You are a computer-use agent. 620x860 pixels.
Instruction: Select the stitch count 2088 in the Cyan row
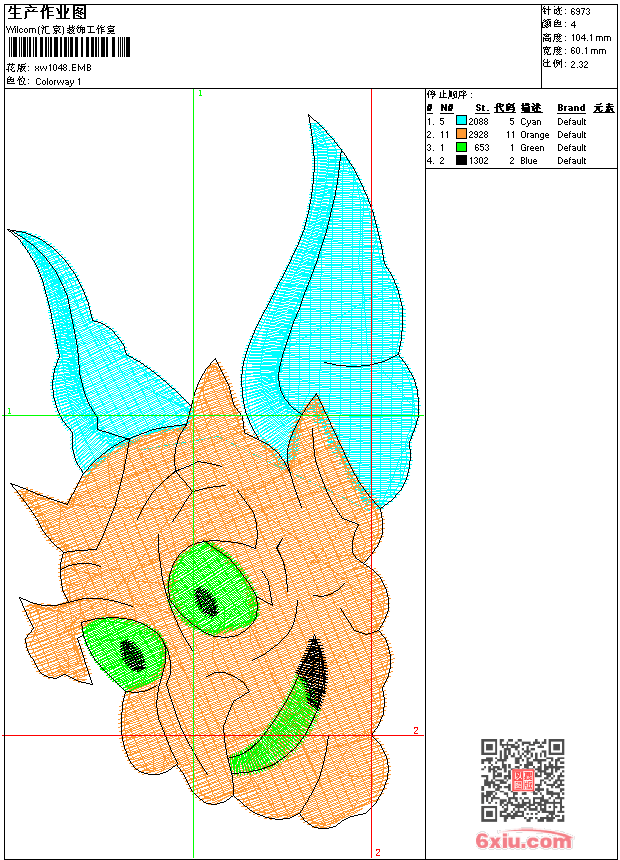tap(478, 122)
